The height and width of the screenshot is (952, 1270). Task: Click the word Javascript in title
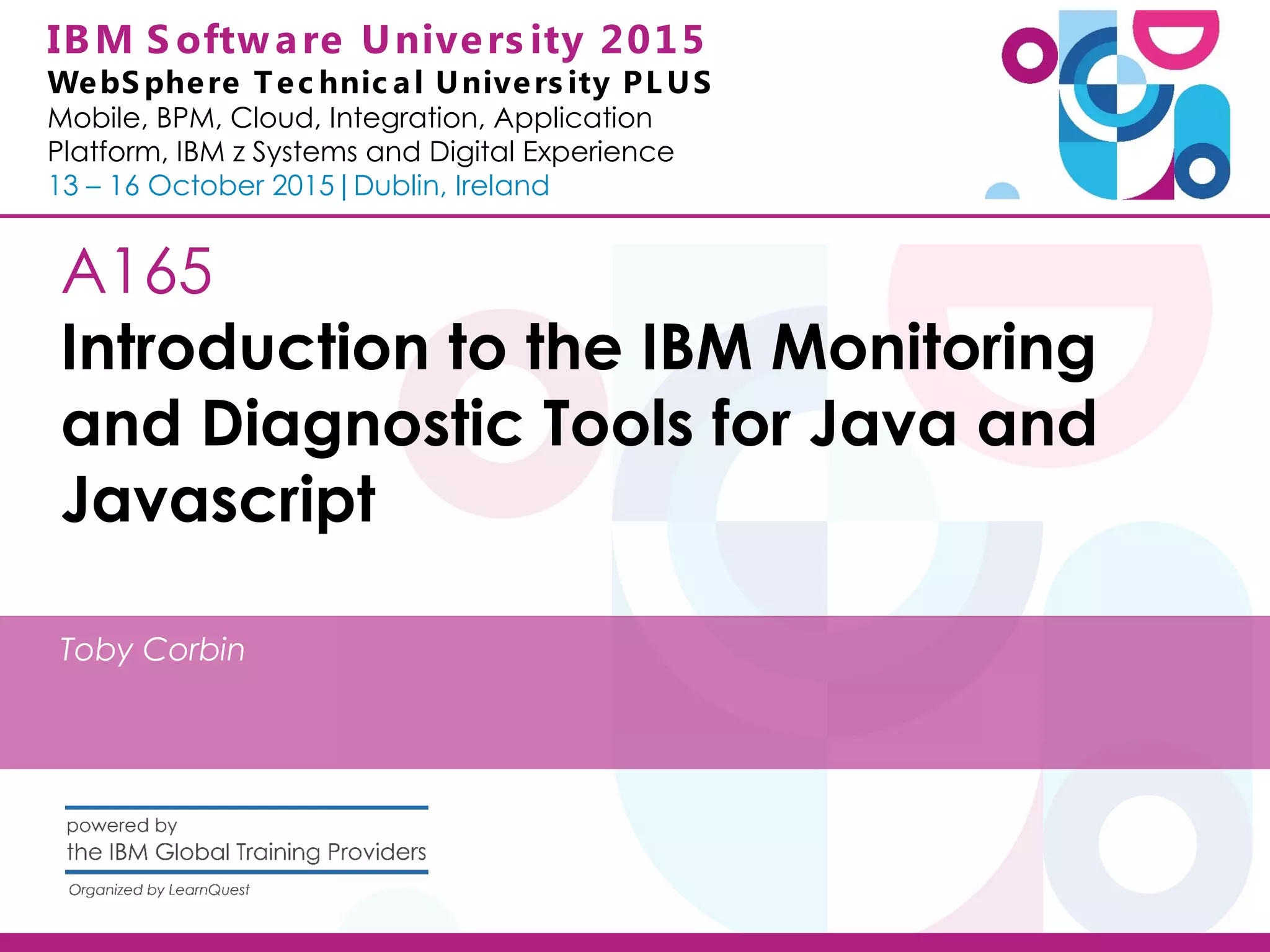tap(218, 500)
